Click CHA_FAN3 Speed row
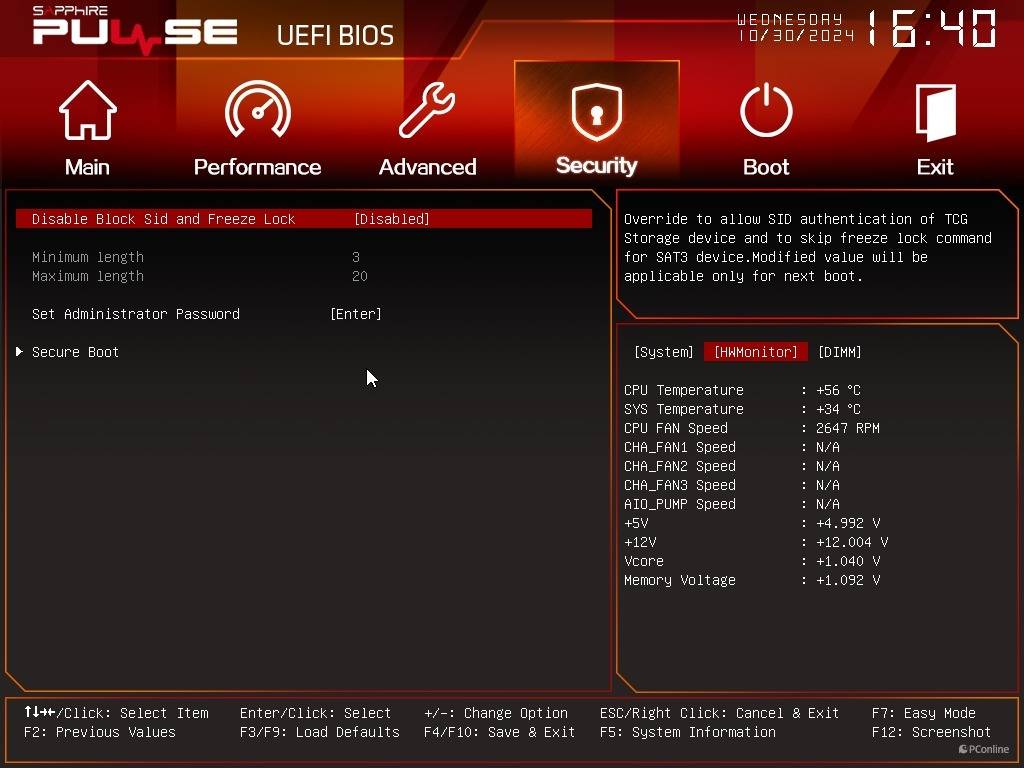This screenshot has width=1024, height=768. (x=732, y=485)
